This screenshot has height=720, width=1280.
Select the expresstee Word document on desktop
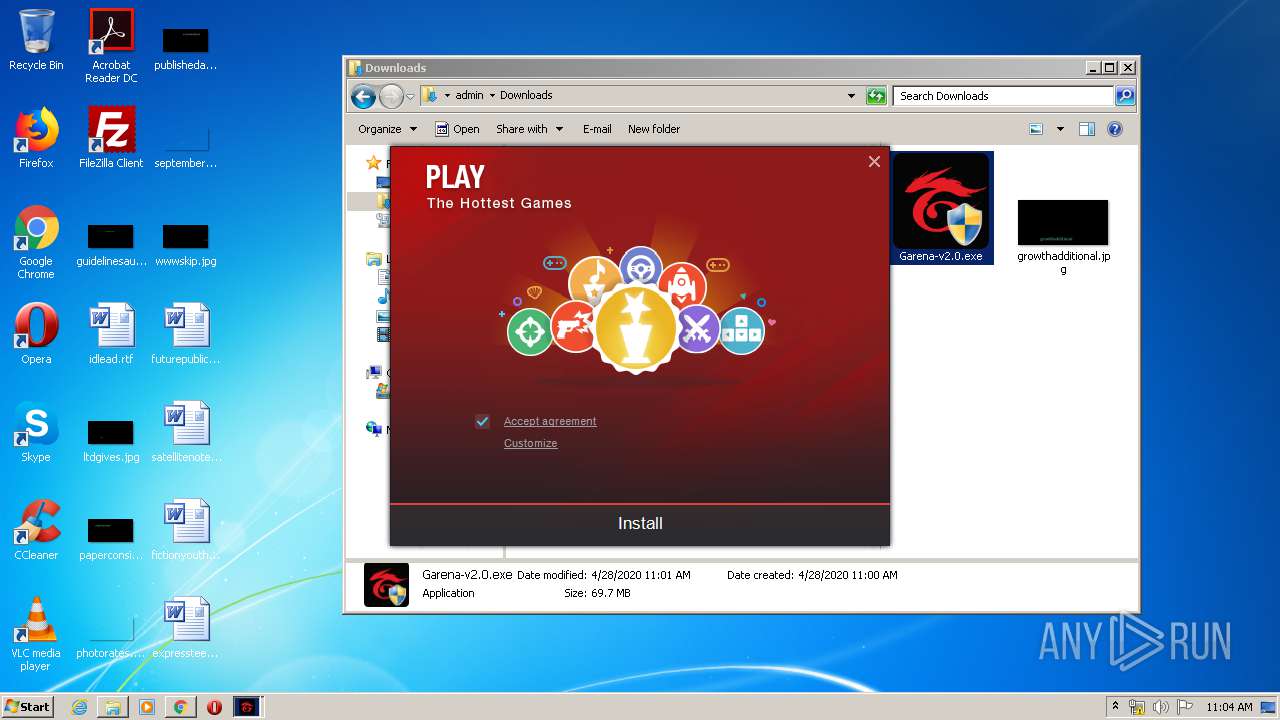[x=186, y=628]
